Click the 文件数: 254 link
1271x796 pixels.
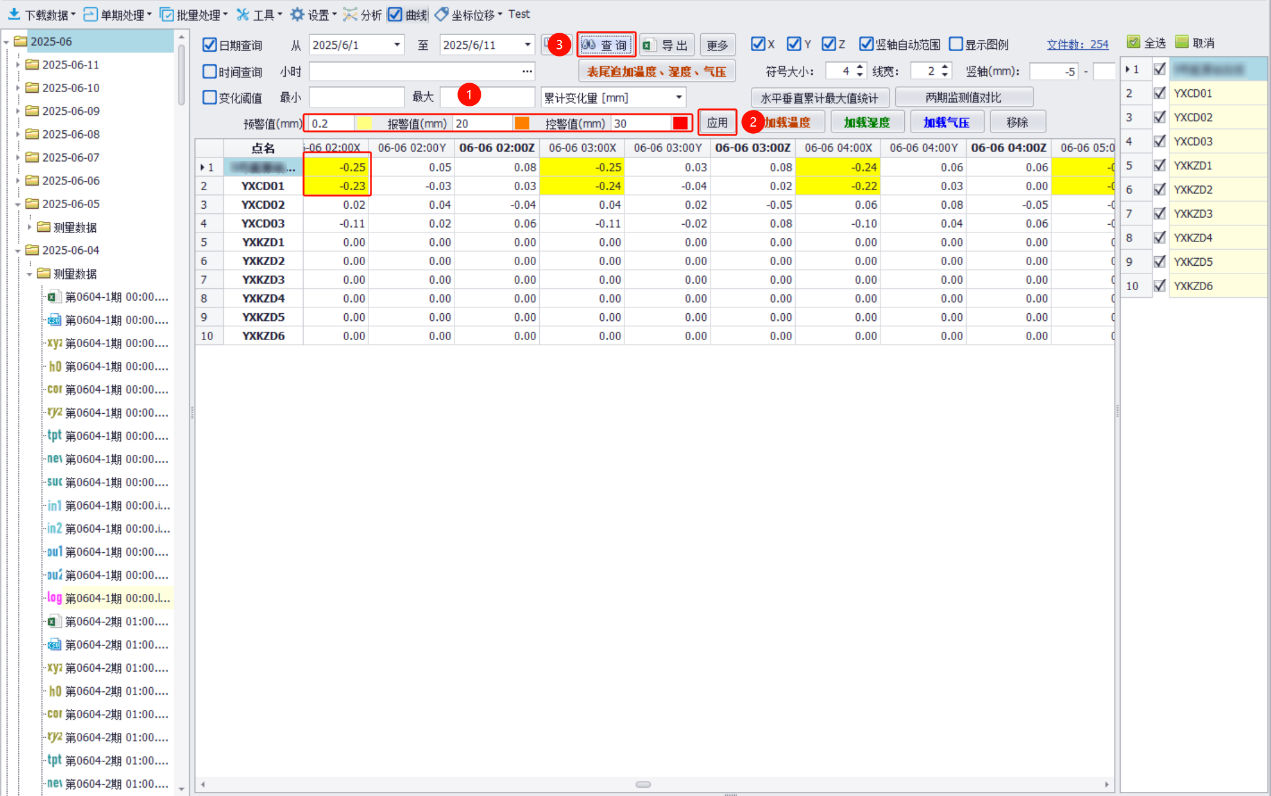[x=1077, y=45]
